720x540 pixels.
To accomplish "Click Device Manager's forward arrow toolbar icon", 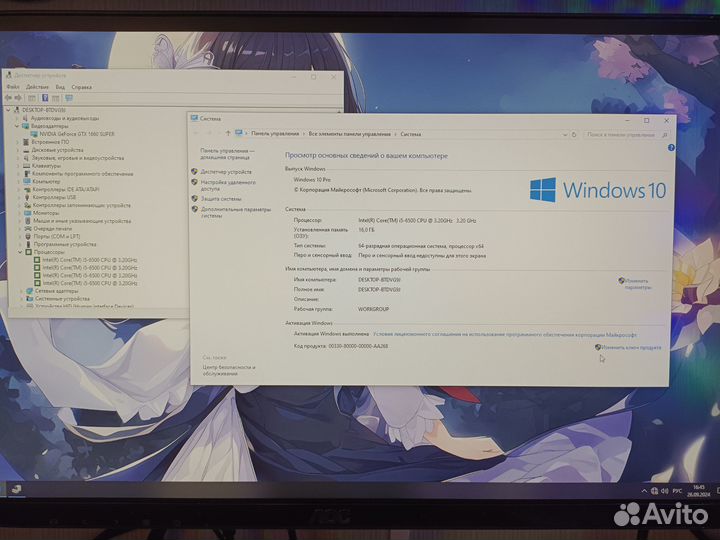I will (x=18, y=98).
